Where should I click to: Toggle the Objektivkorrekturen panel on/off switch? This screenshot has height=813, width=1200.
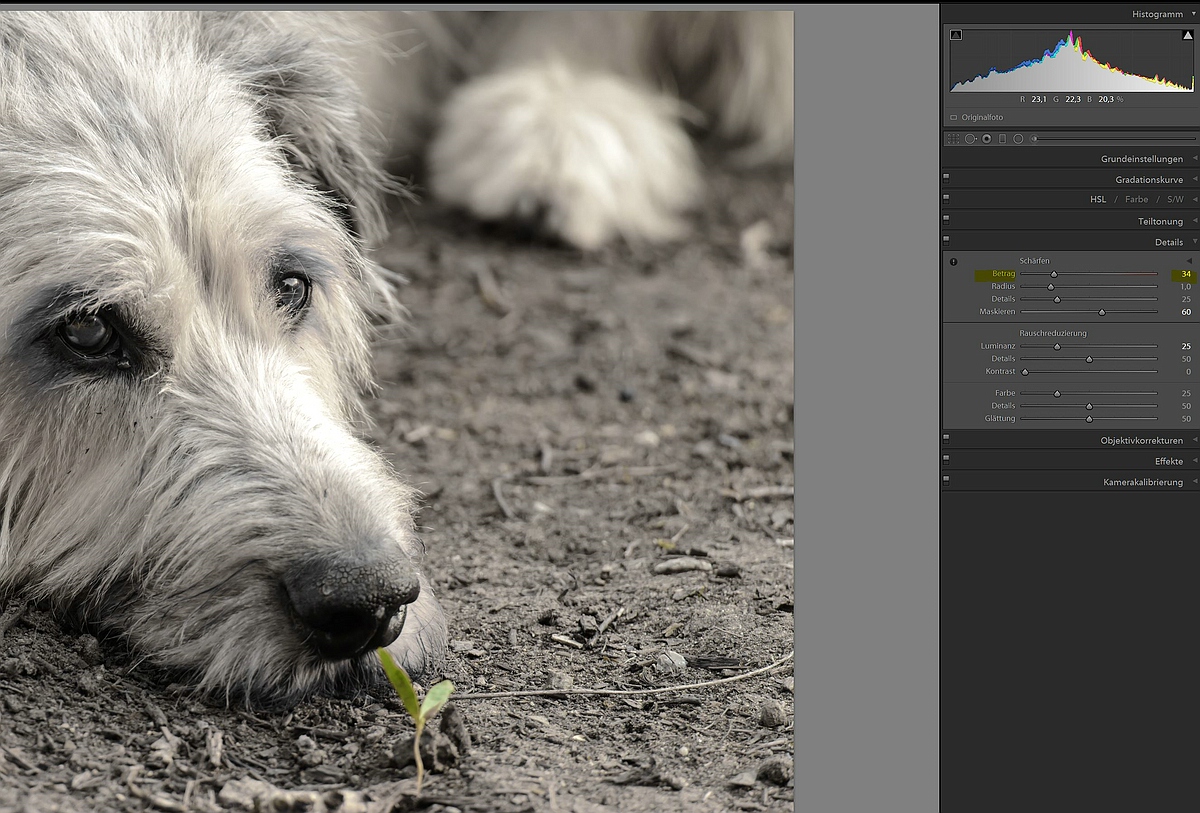coord(946,437)
